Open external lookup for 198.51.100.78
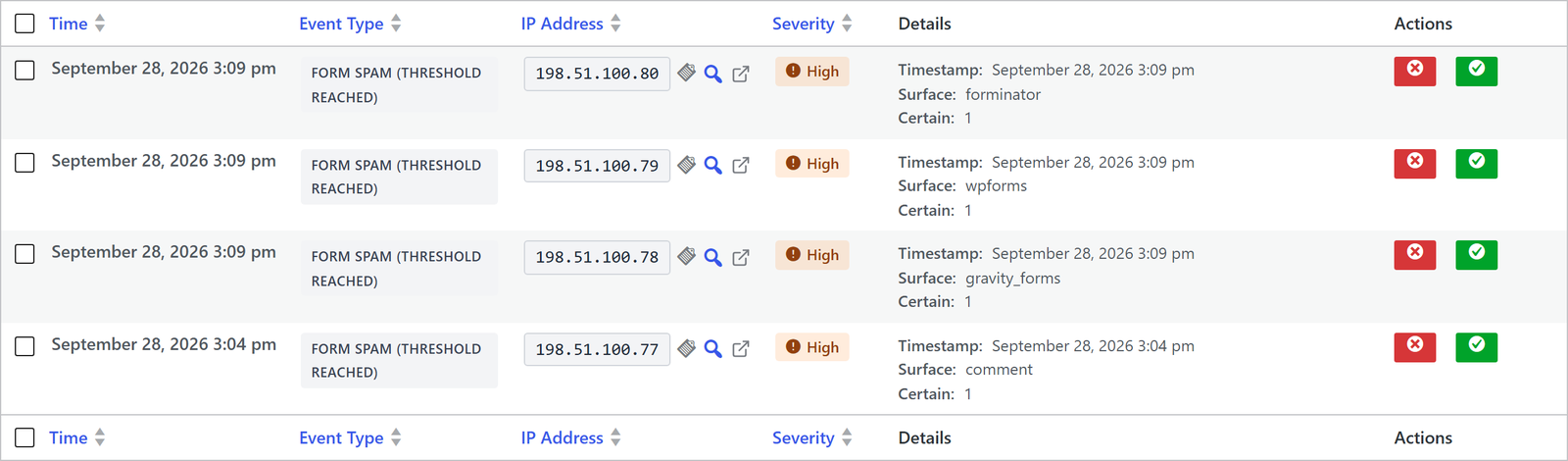The image size is (1568, 461). pos(741,257)
